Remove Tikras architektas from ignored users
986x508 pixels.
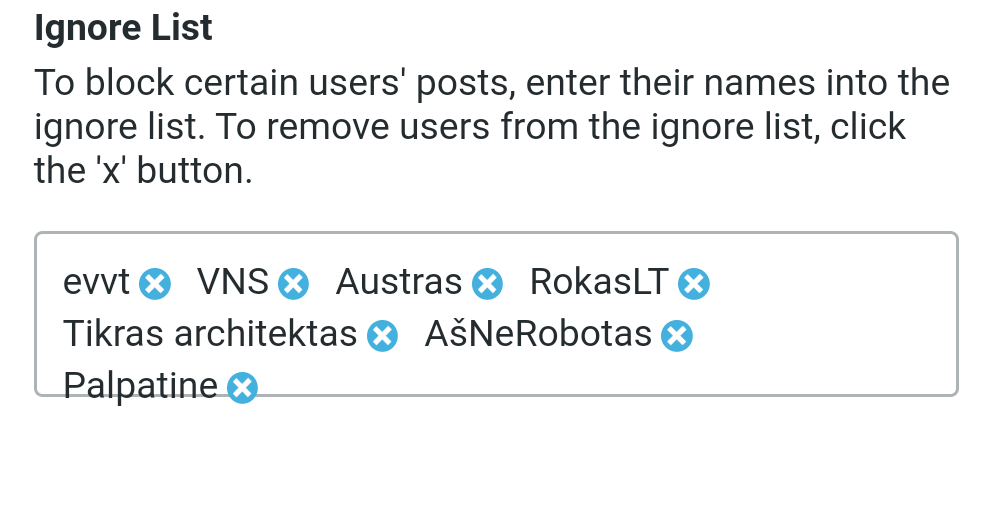coord(382,335)
